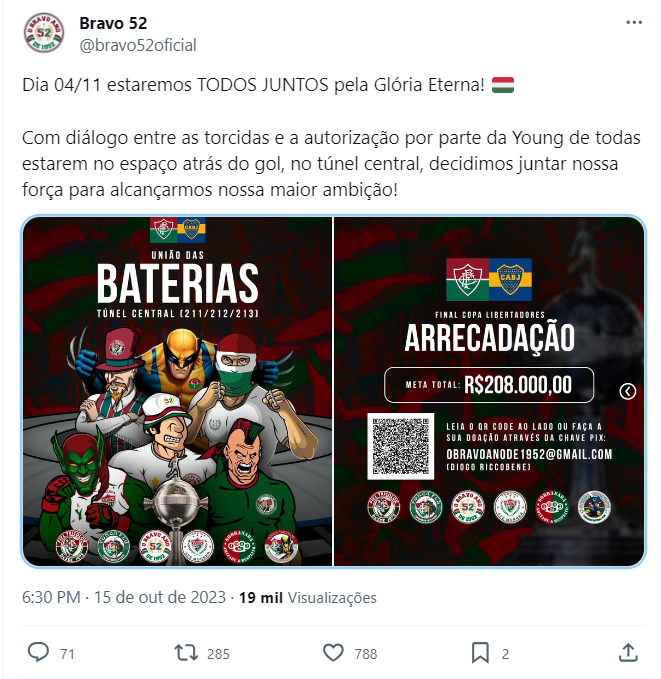Click the Bravo 52 display name

point(113,23)
